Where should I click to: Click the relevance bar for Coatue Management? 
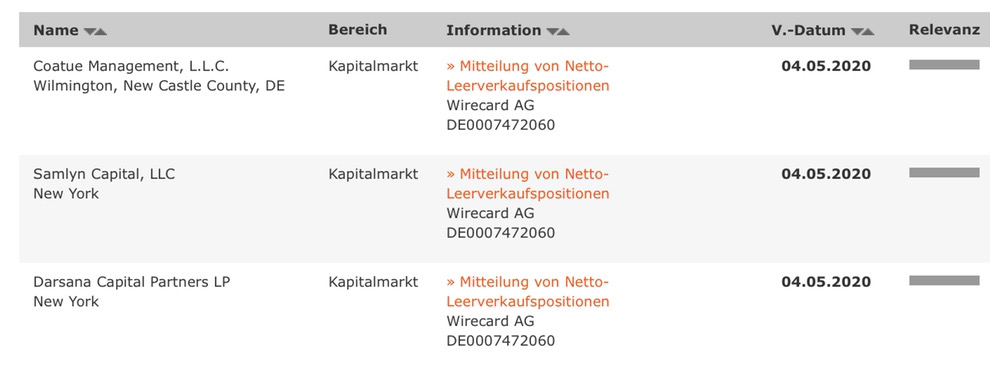click(944, 64)
